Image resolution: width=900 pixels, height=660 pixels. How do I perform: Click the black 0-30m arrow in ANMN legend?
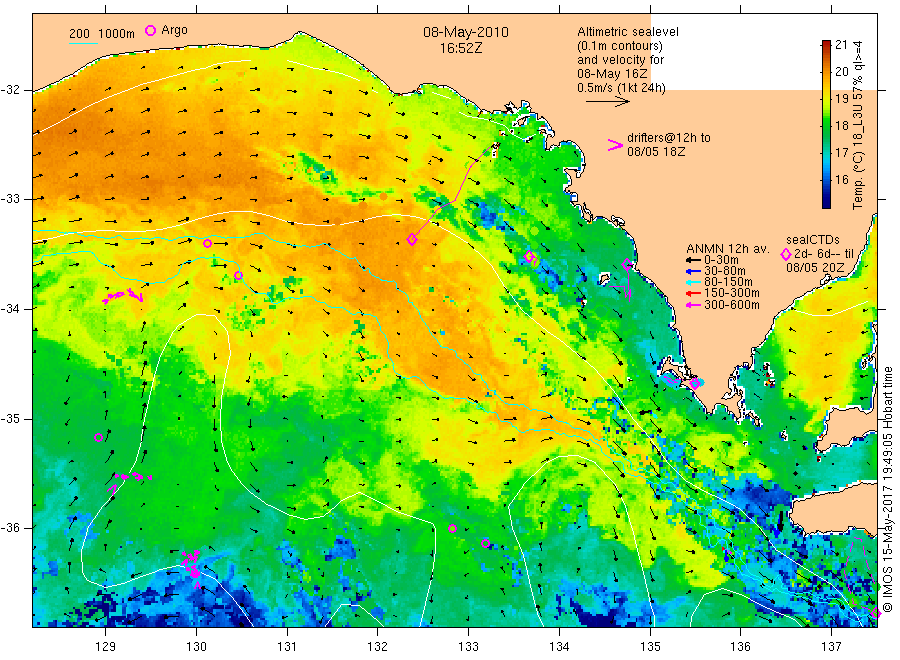pos(693,260)
